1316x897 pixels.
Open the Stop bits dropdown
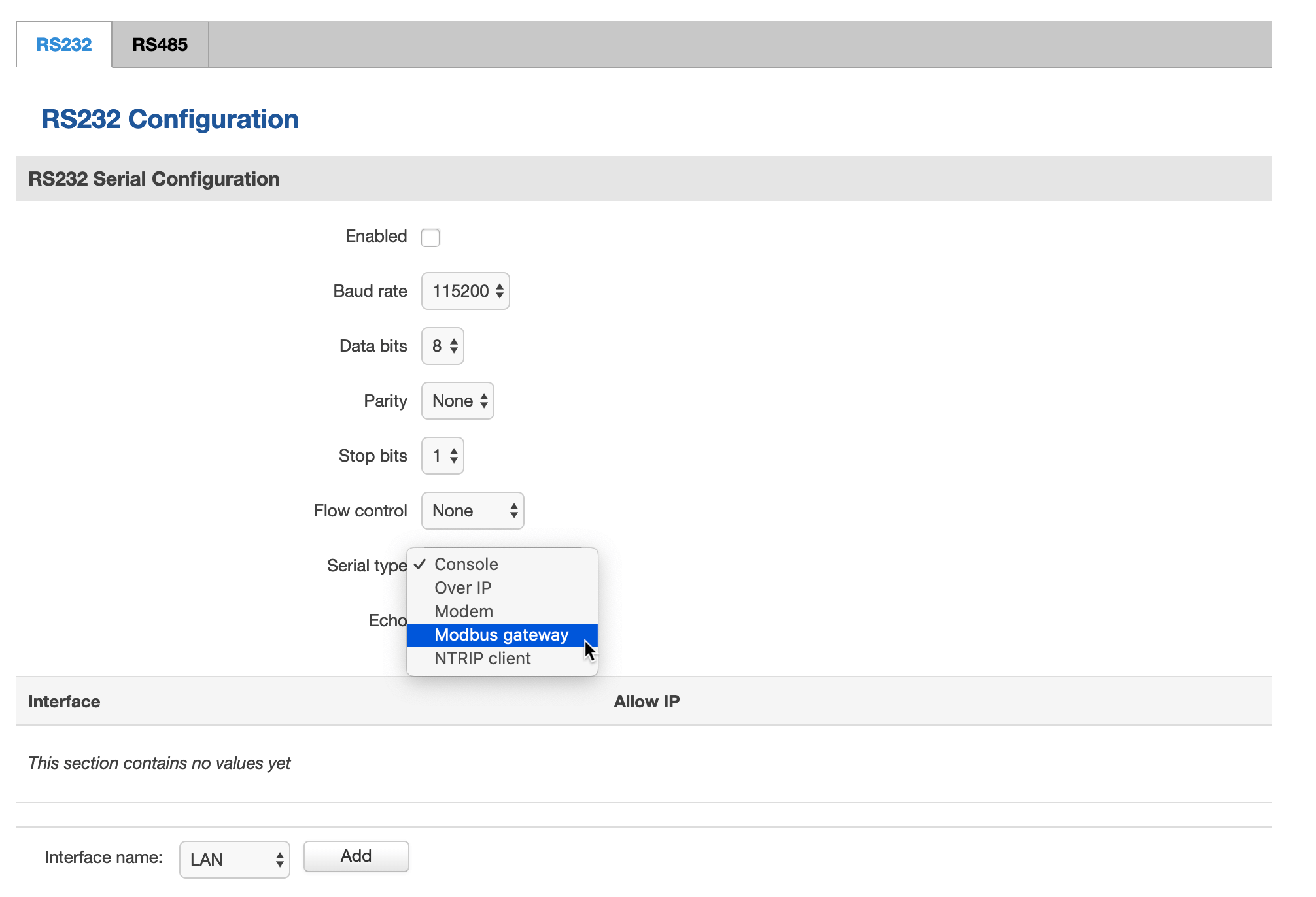click(x=443, y=456)
